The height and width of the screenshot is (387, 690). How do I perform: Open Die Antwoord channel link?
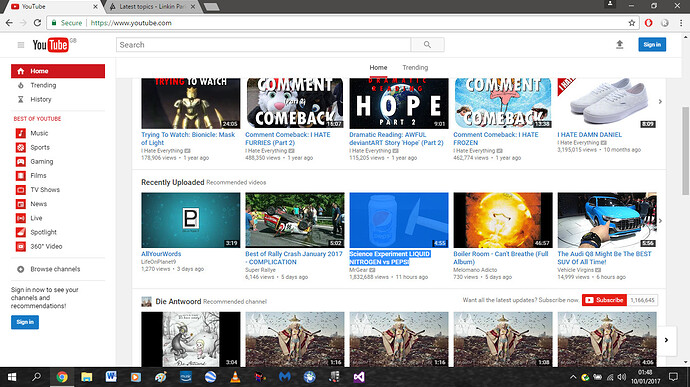click(178, 302)
